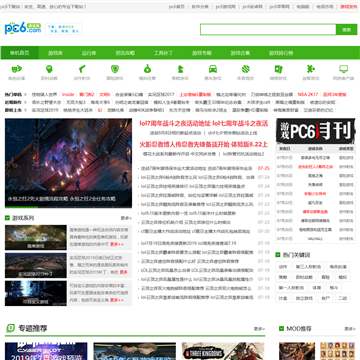Click the green icon beside 专题推荐
The width and height of the screenshot is (360, 360).
[x=11, y=328]
